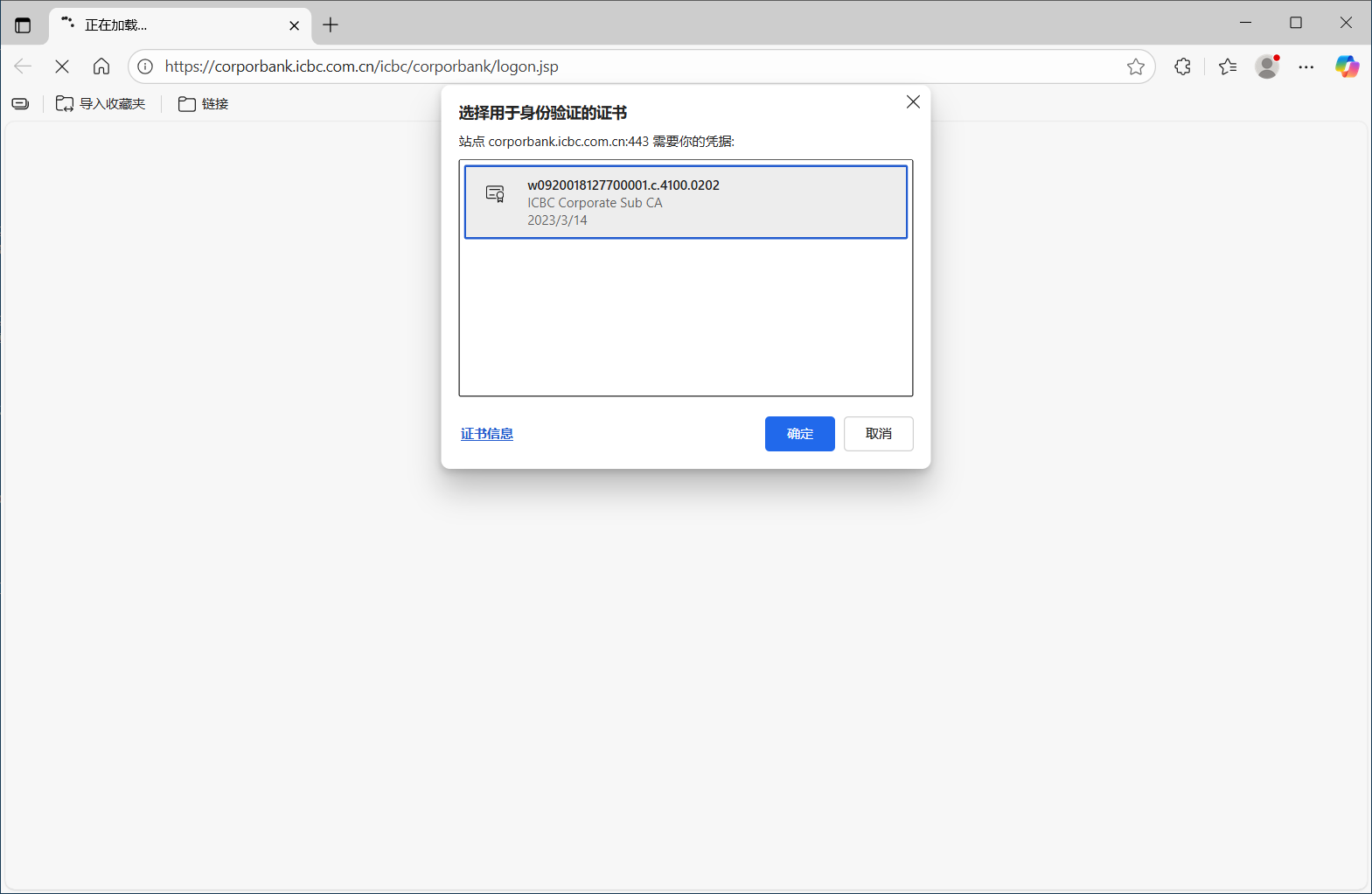
Task: Open the Extensions puzzle icon
Action: tap(1182, 66)
